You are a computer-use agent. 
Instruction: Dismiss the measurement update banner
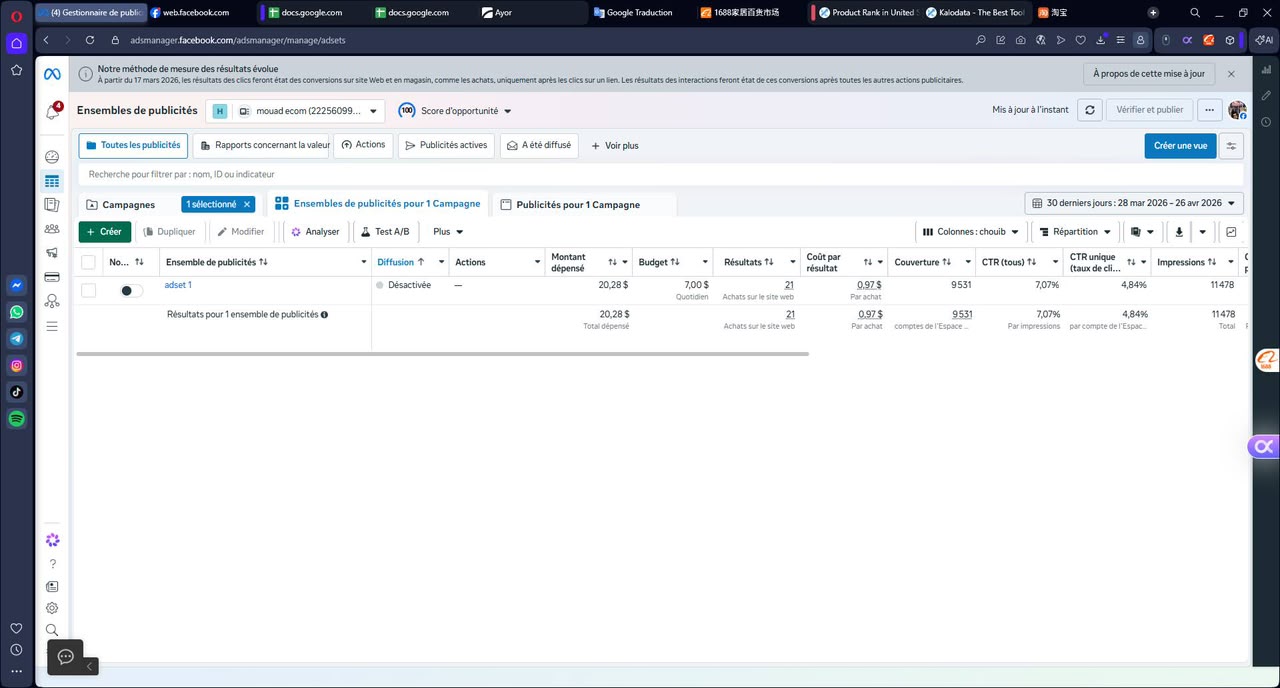click(1231, 74)
